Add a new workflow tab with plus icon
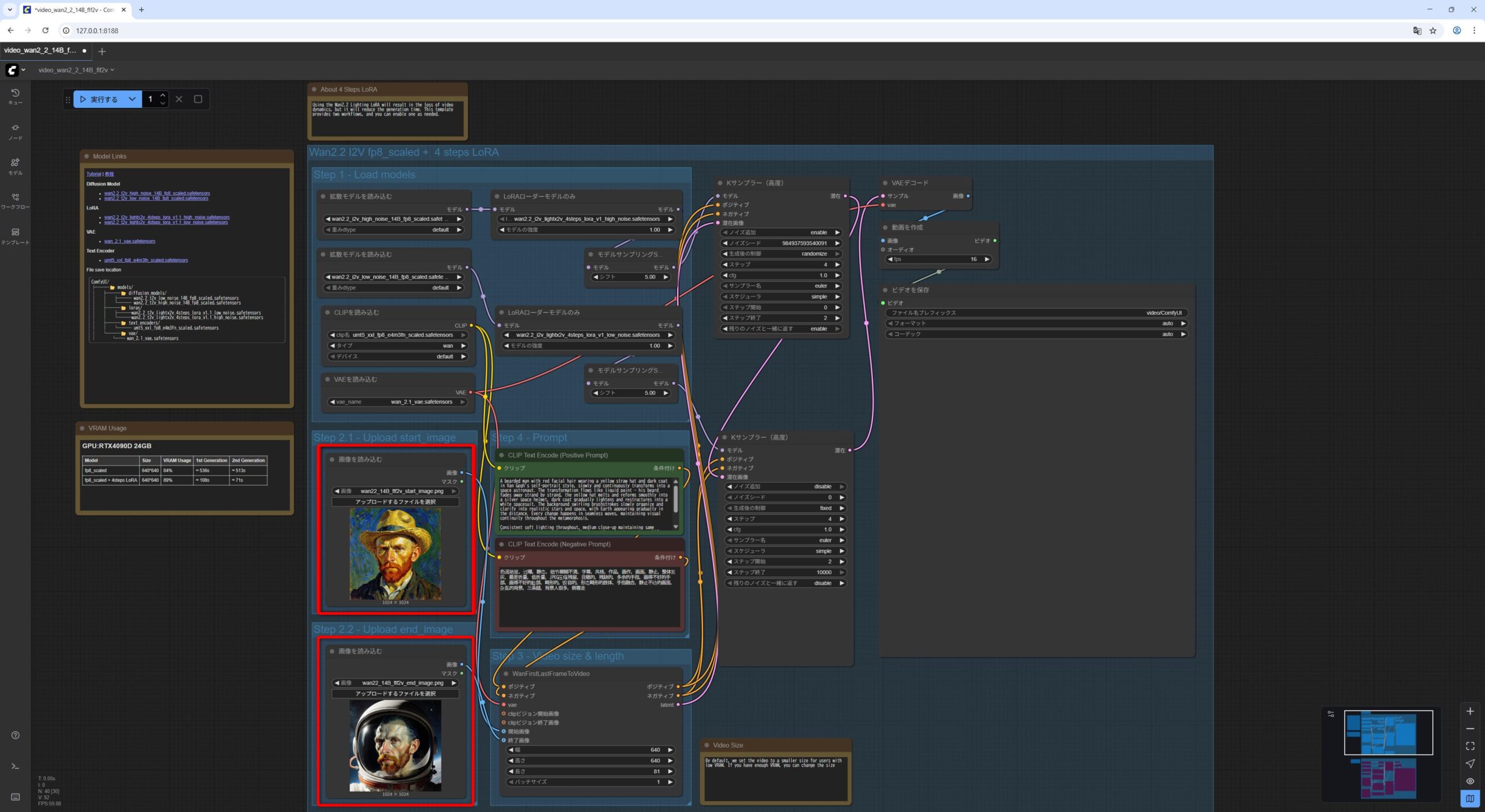This screenshot has width=1485, height=812. 102,52
